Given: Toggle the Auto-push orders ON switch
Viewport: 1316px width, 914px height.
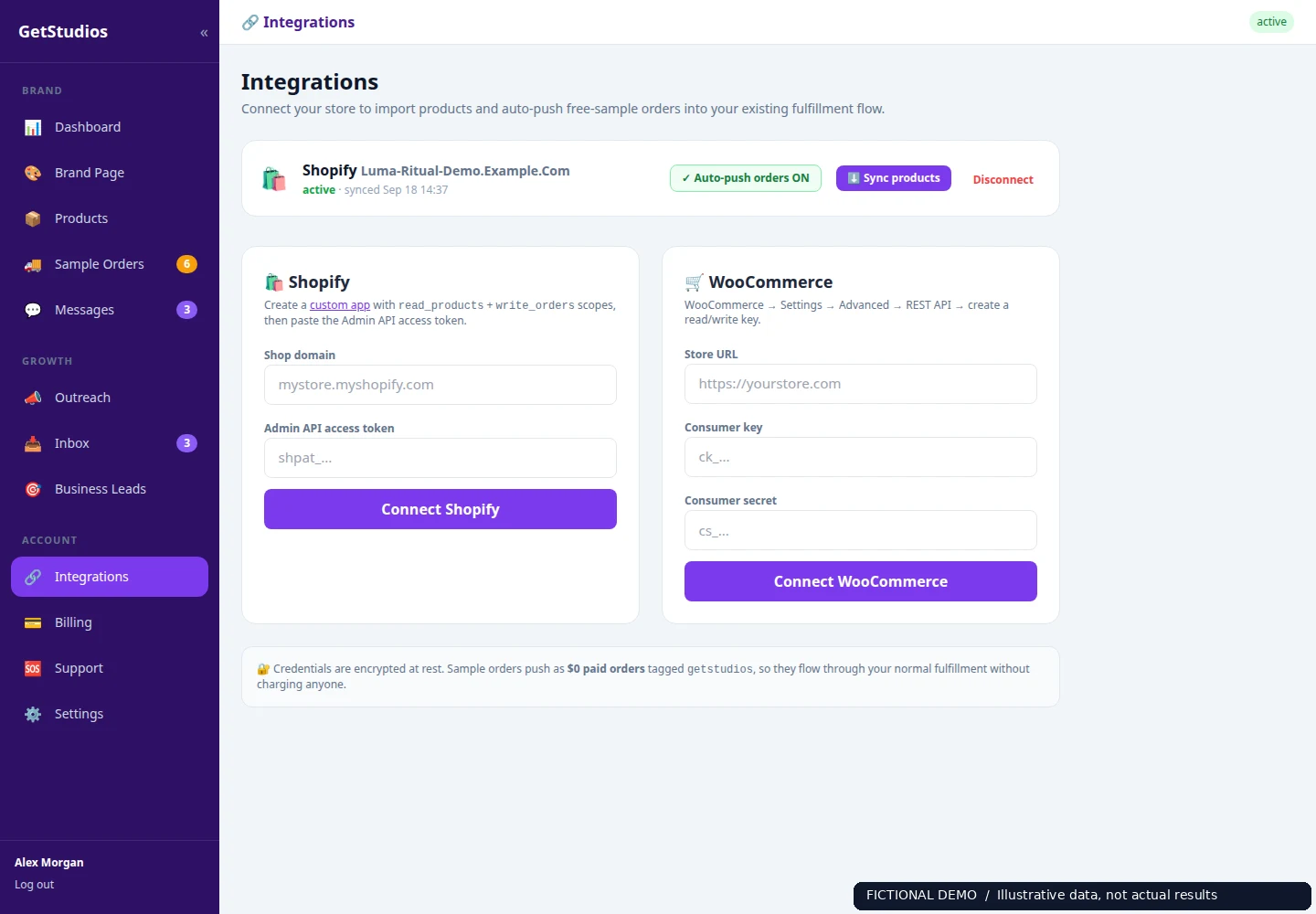Looking at the screenshot, I should coord(746,178).
